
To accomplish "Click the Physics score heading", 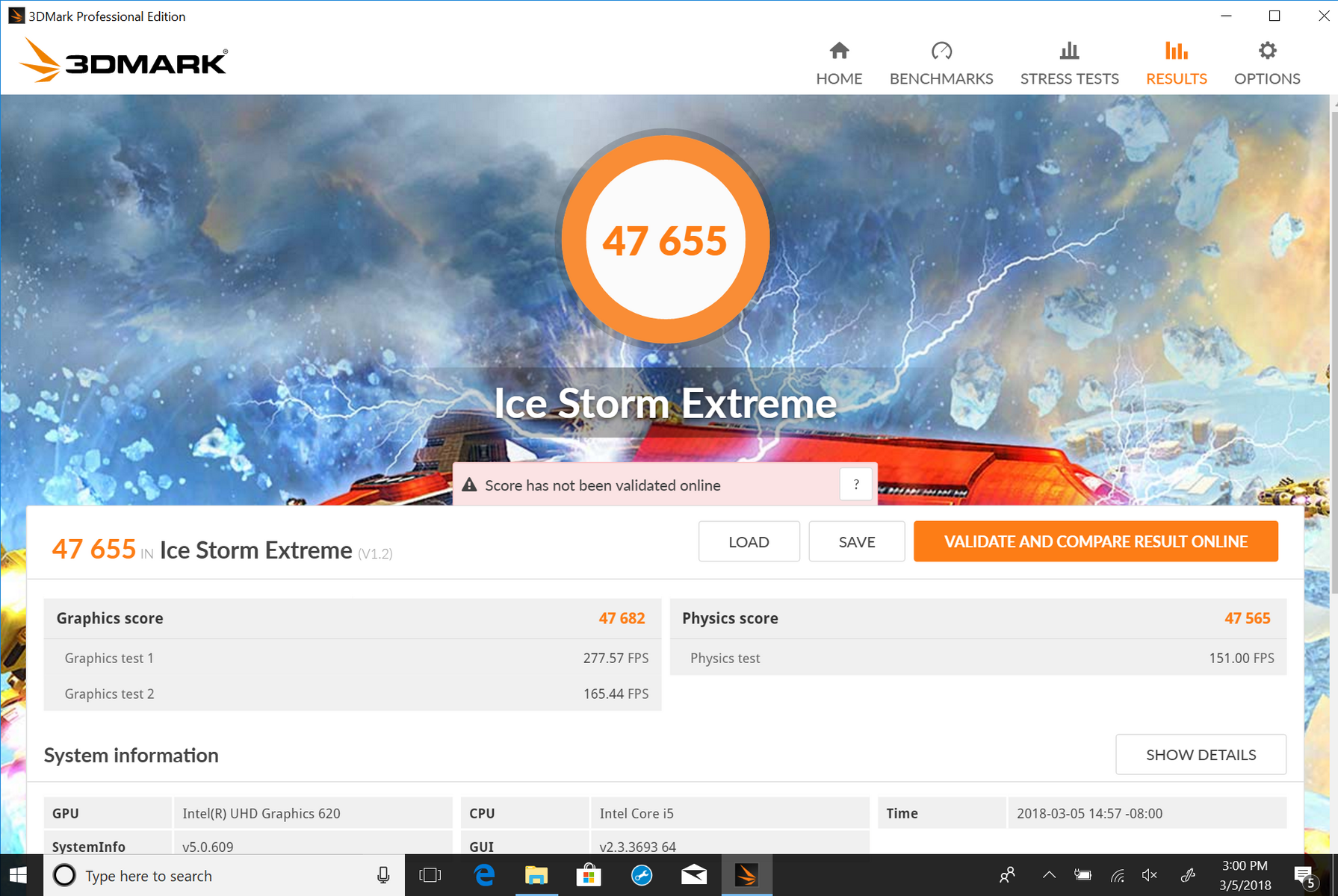I will click(730, 618).
